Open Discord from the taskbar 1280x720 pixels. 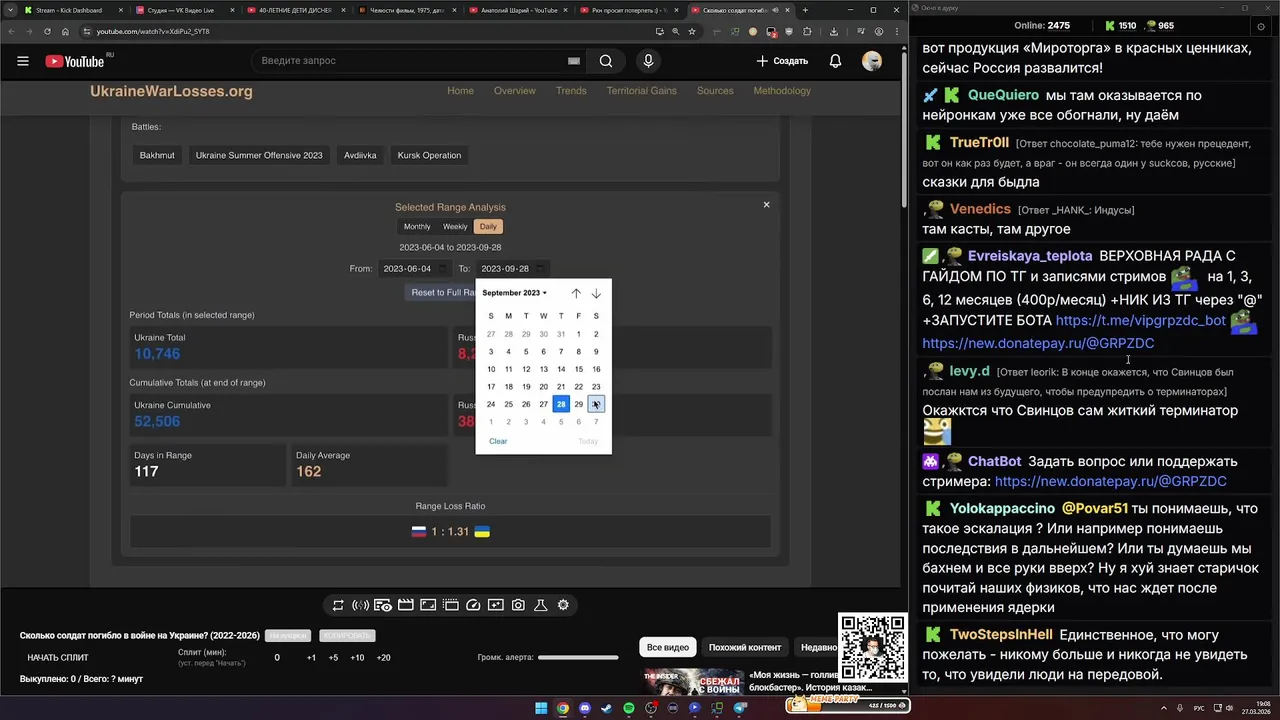585,708
